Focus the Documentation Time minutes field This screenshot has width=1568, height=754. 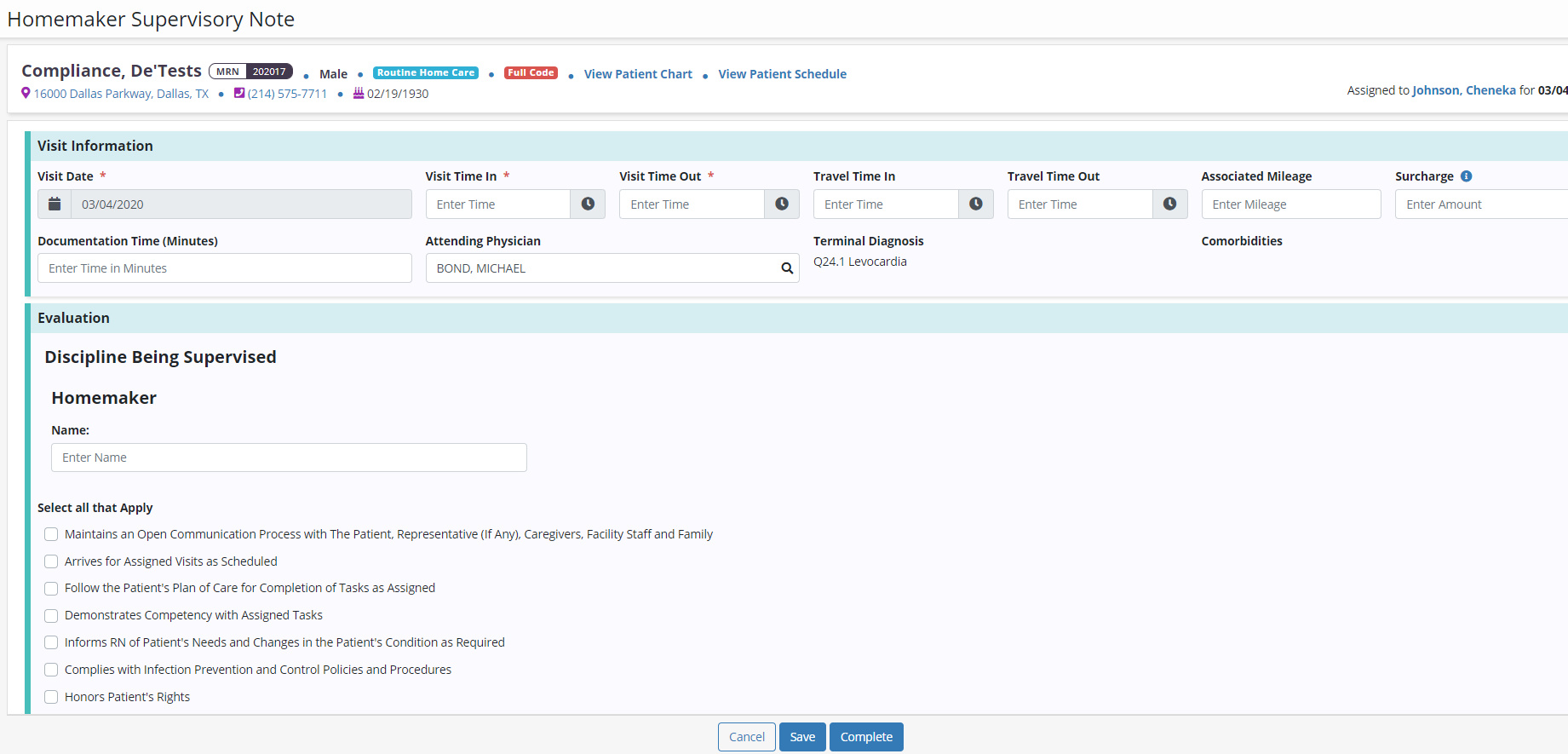(x=225, y=268)
